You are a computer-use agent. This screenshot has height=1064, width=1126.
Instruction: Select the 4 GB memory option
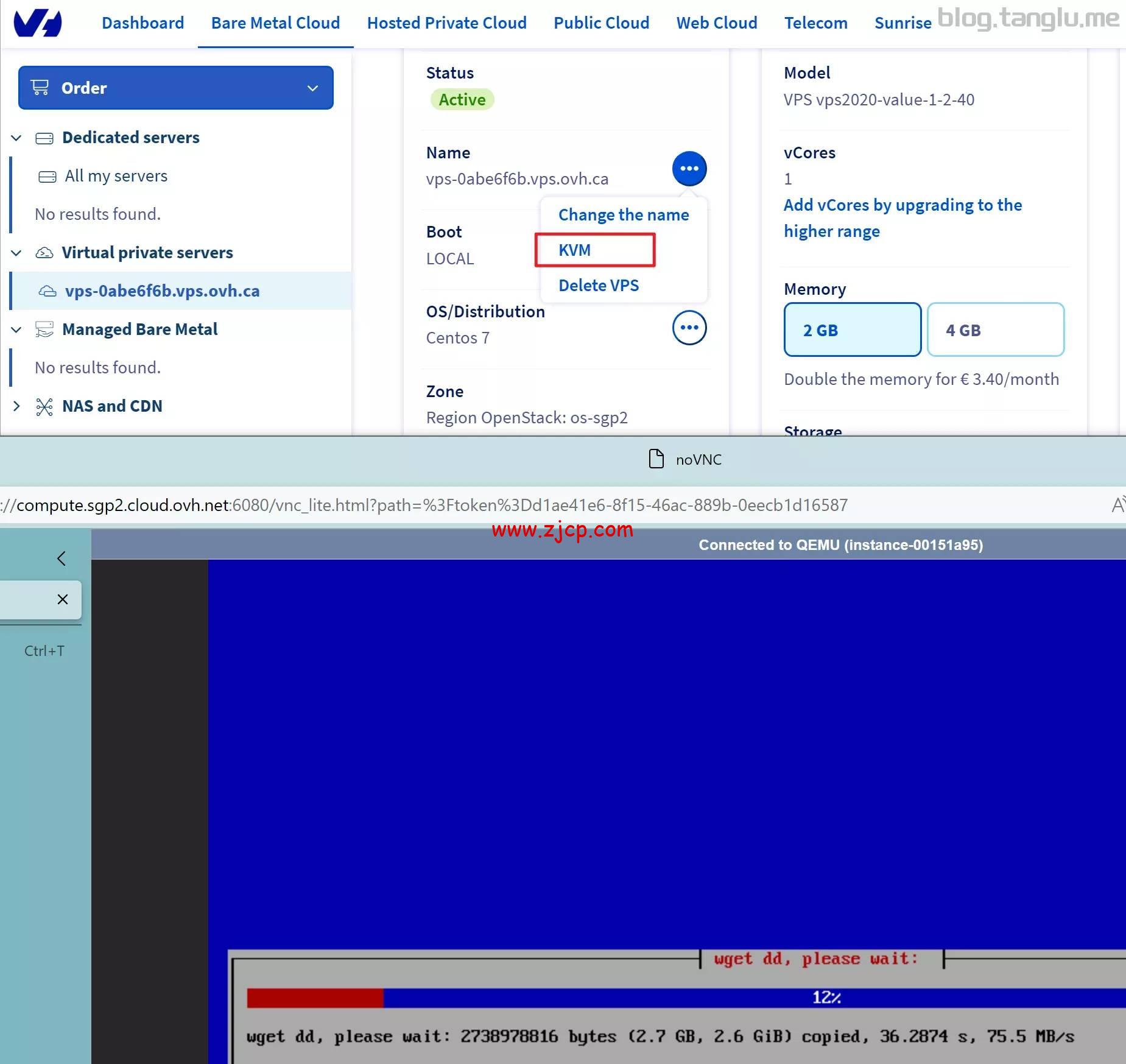pos(995,329)
